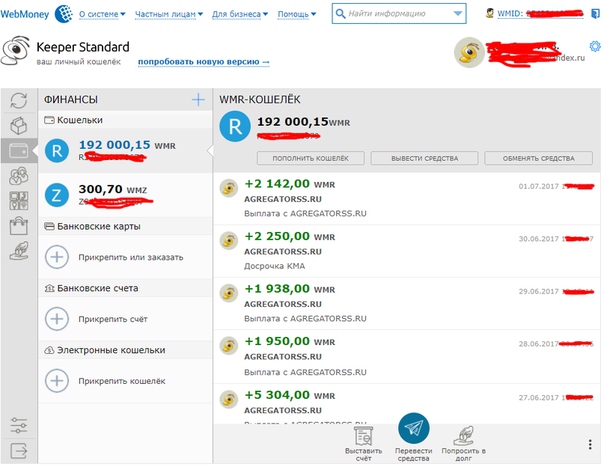Click the Досрочка КМА transaction note

click(274, 266)
